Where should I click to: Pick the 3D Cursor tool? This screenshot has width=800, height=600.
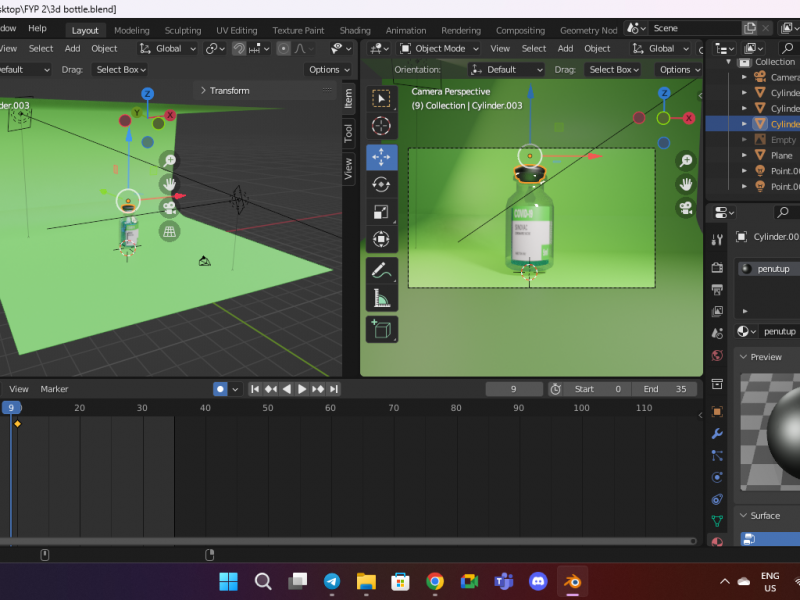pyautogui.click(x=381, y=125)
